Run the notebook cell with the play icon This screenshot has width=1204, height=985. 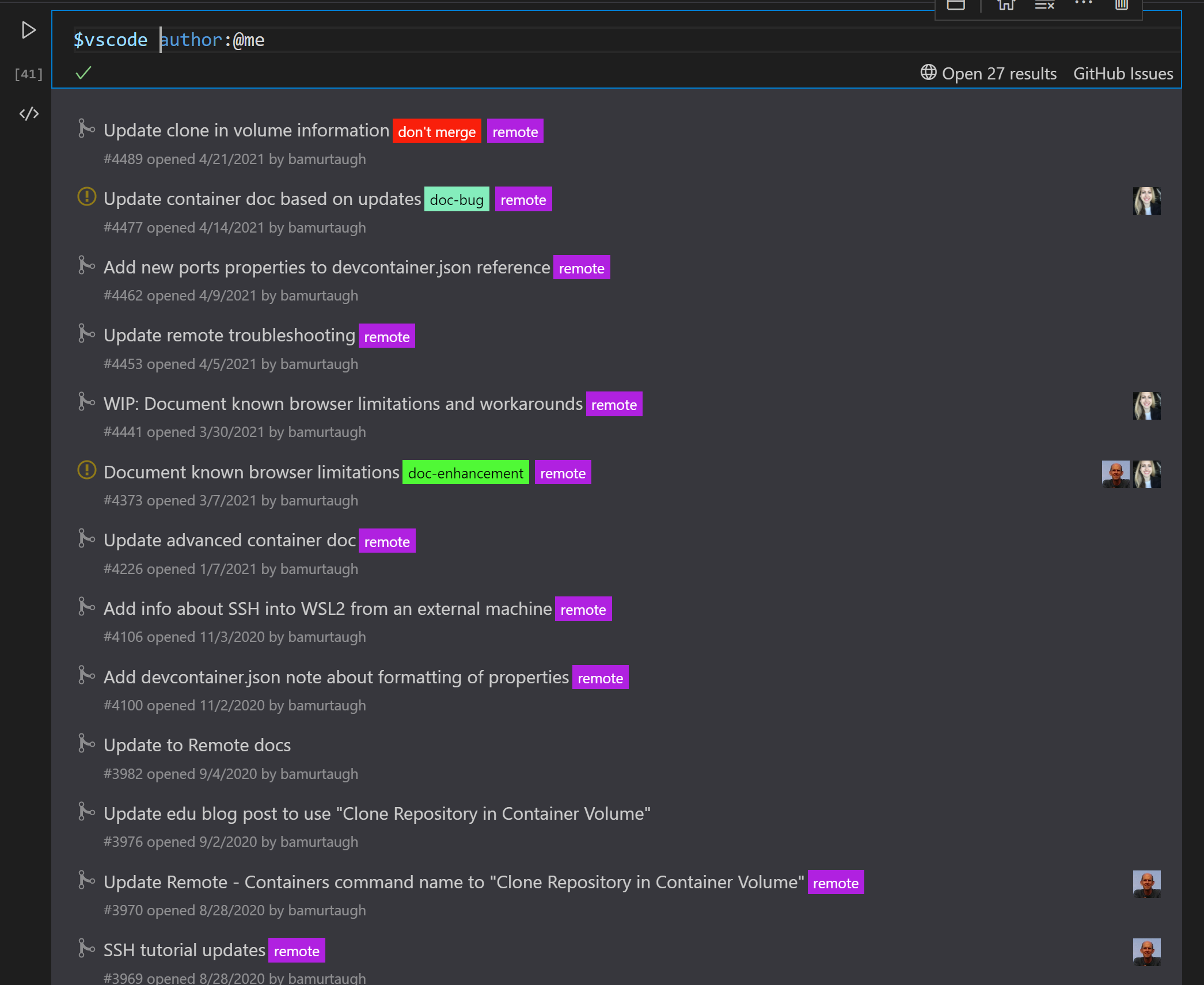click(x=28, y=30)
